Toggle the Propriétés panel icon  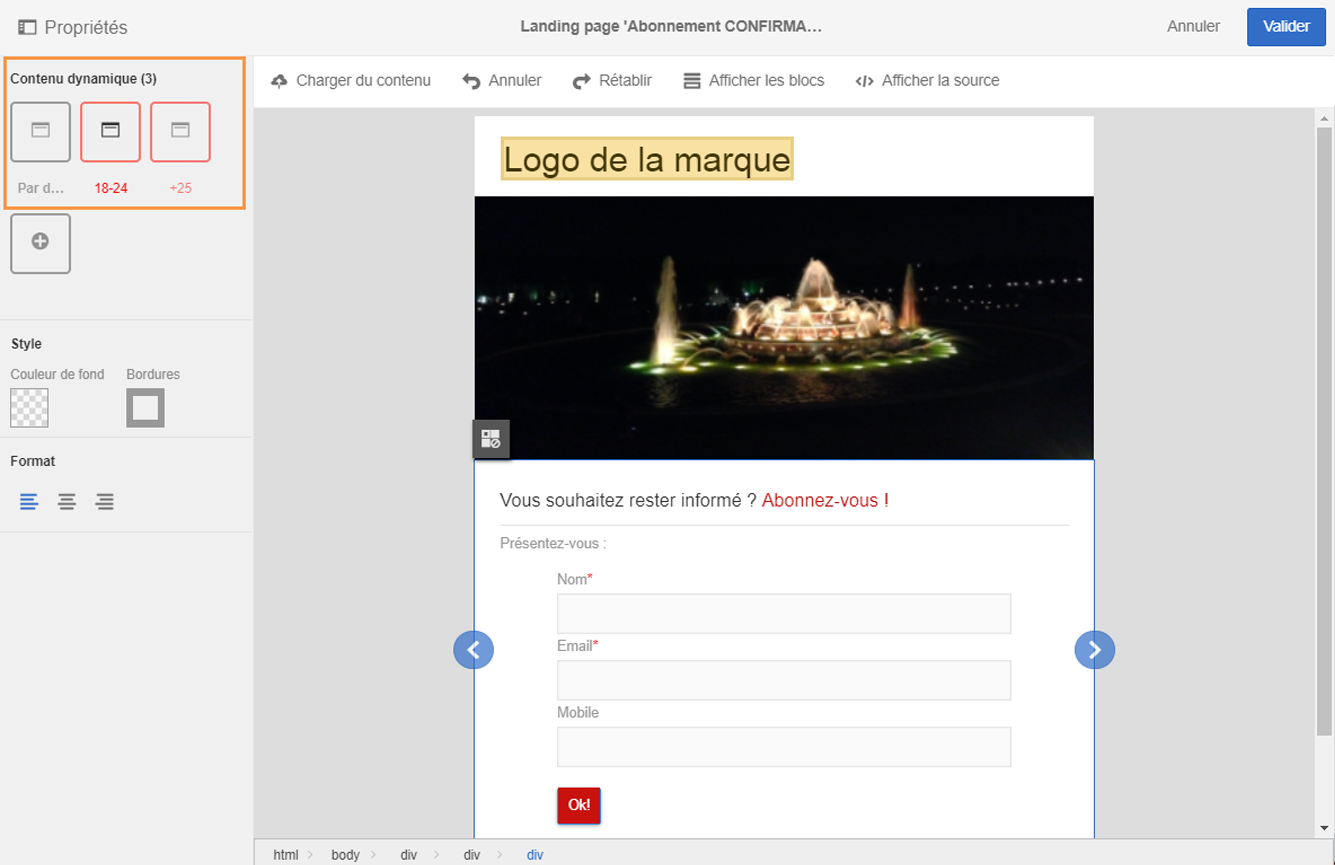(27, 27)
